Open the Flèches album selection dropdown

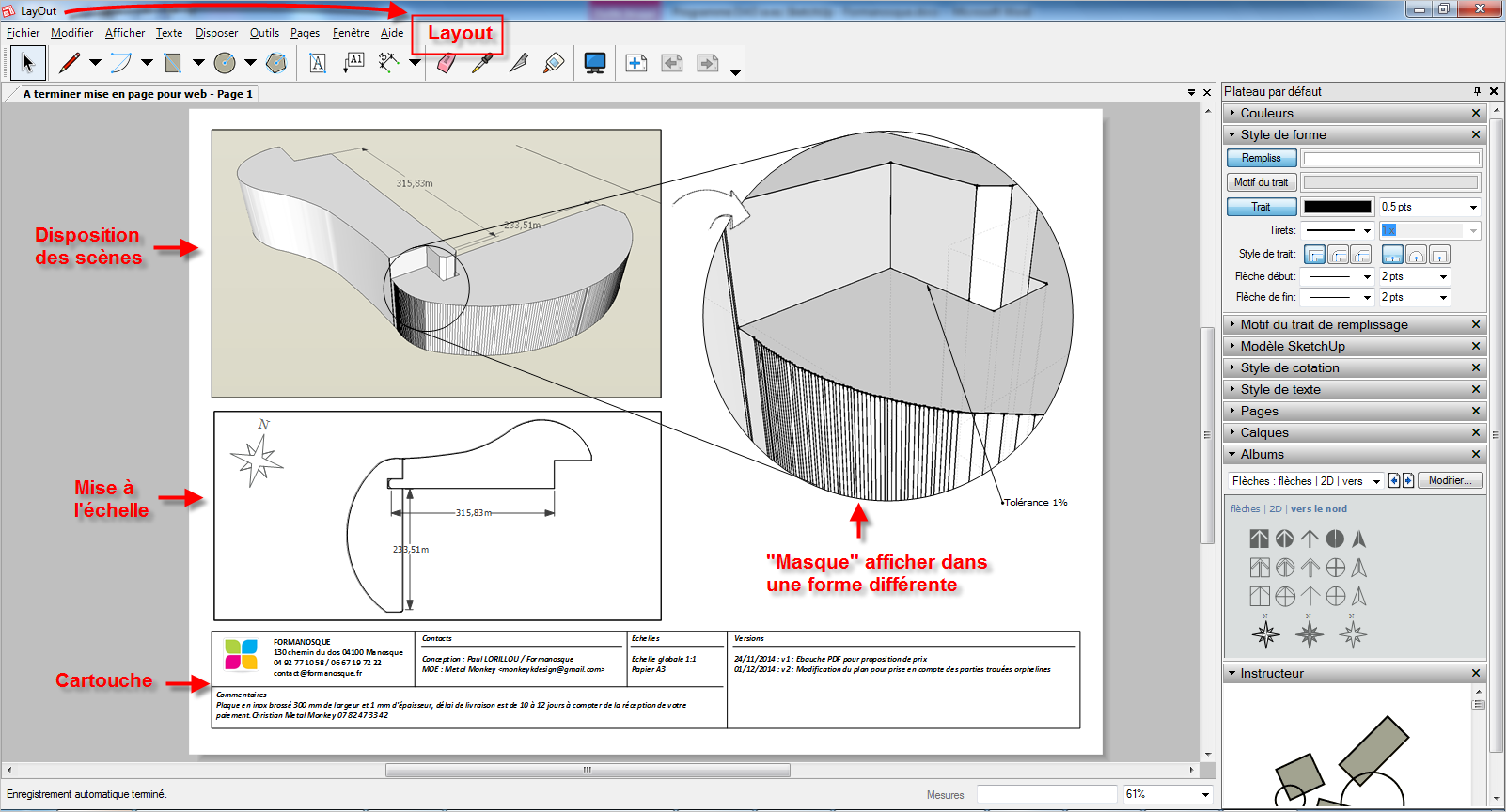1305,481
